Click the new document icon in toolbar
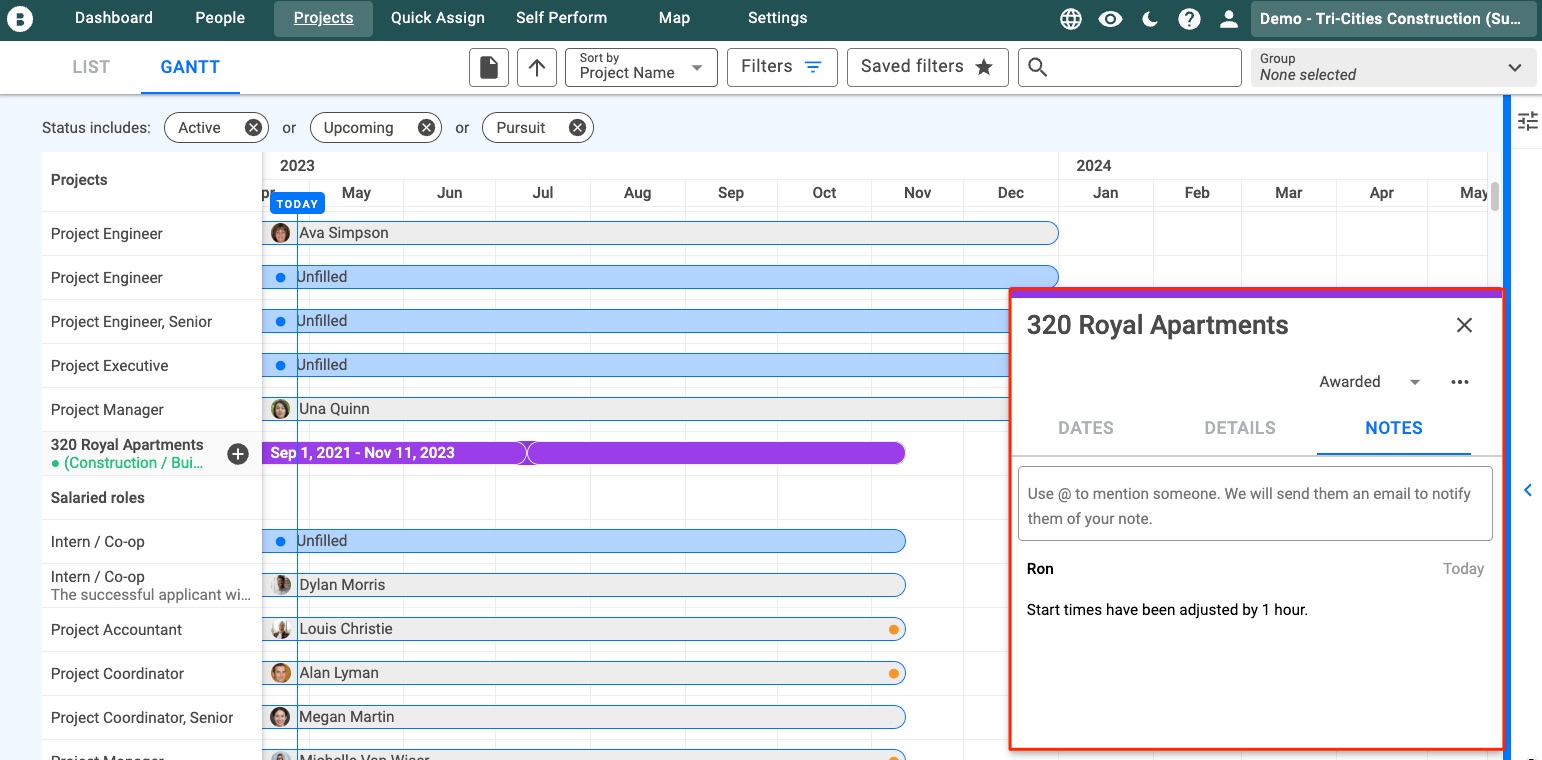This screenshot has height=760, width=1542. [x=489, y=67]
